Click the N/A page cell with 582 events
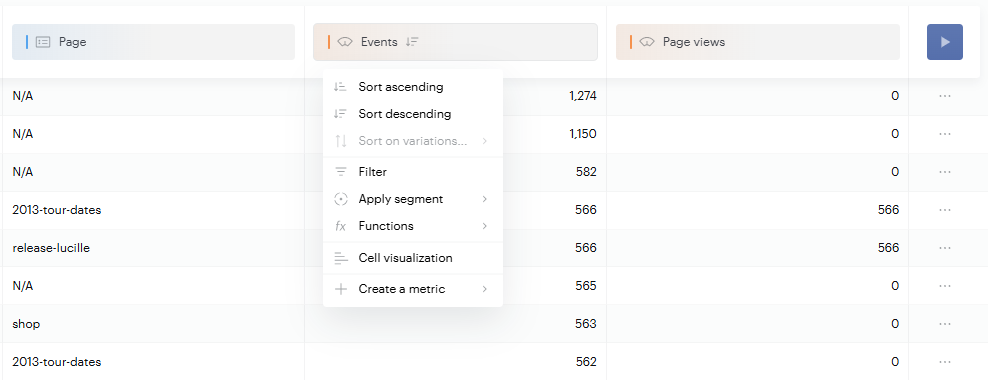 pos(23,171)
